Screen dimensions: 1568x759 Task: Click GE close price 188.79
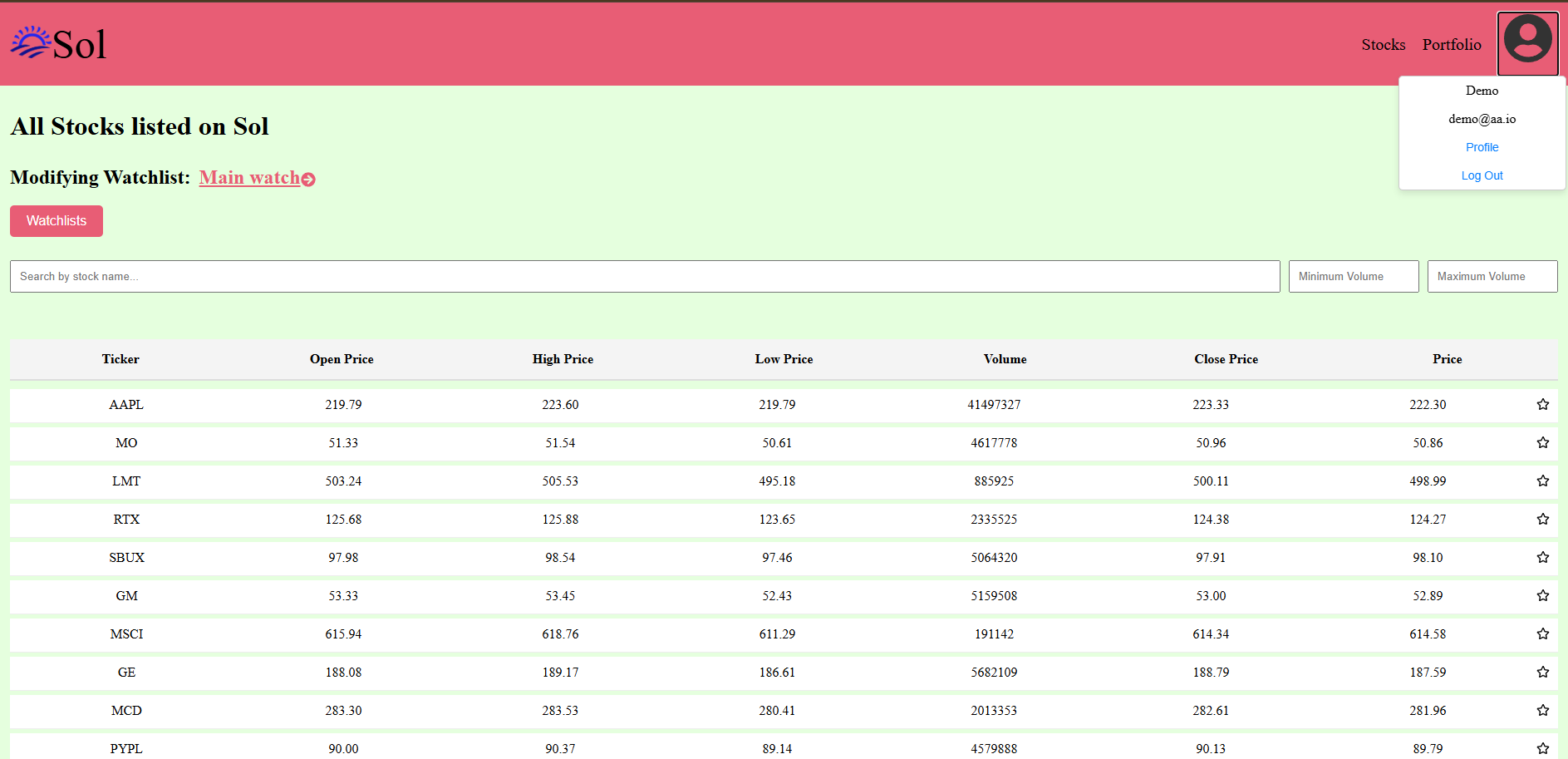point(1211,673)
